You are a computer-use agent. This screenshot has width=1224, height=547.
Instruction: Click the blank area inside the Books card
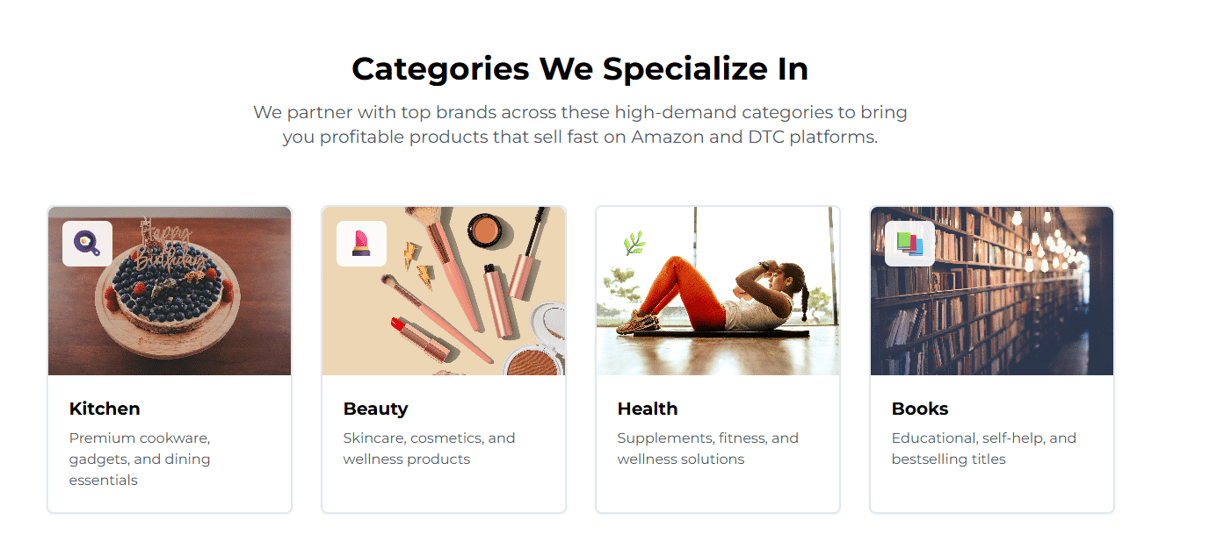click(992, 491)
